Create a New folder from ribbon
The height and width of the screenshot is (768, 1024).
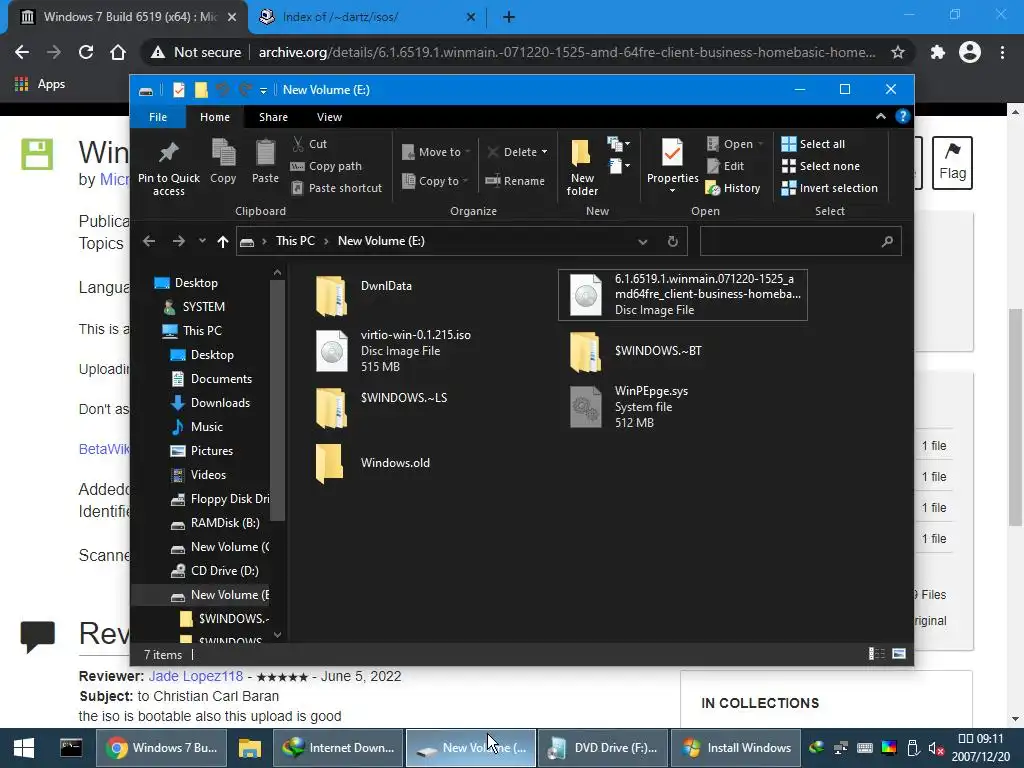click(582, 167)
